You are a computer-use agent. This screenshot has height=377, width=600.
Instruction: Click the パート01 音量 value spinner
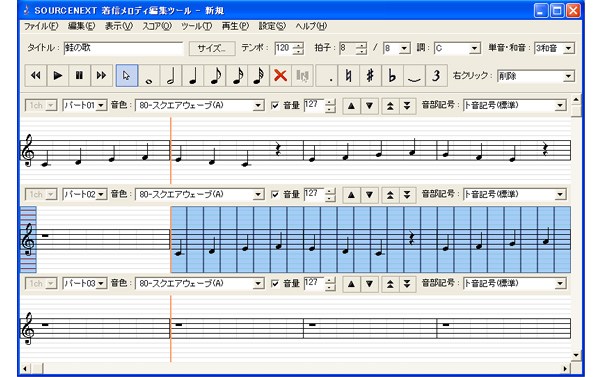click(x=330, y=105)
